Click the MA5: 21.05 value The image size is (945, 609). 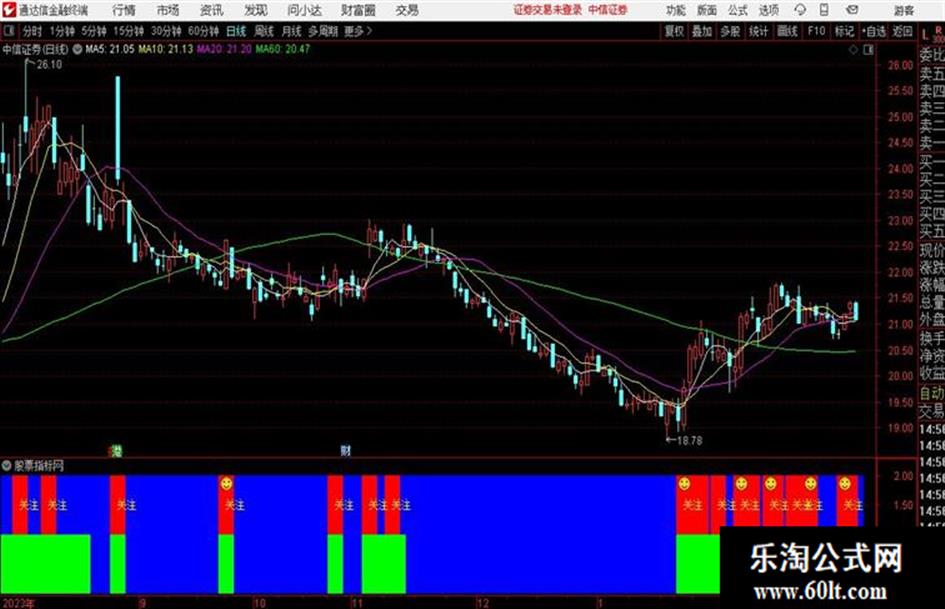110,49
